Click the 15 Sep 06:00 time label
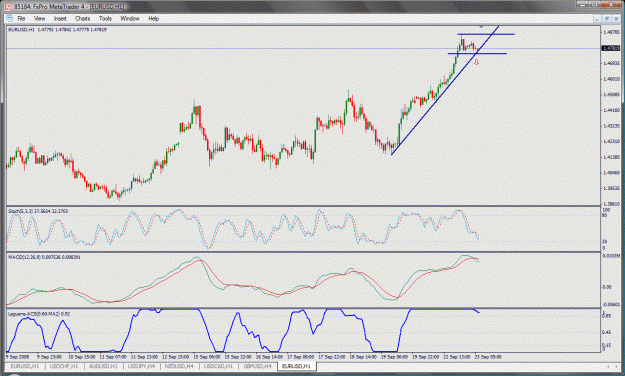 (207, 357)
